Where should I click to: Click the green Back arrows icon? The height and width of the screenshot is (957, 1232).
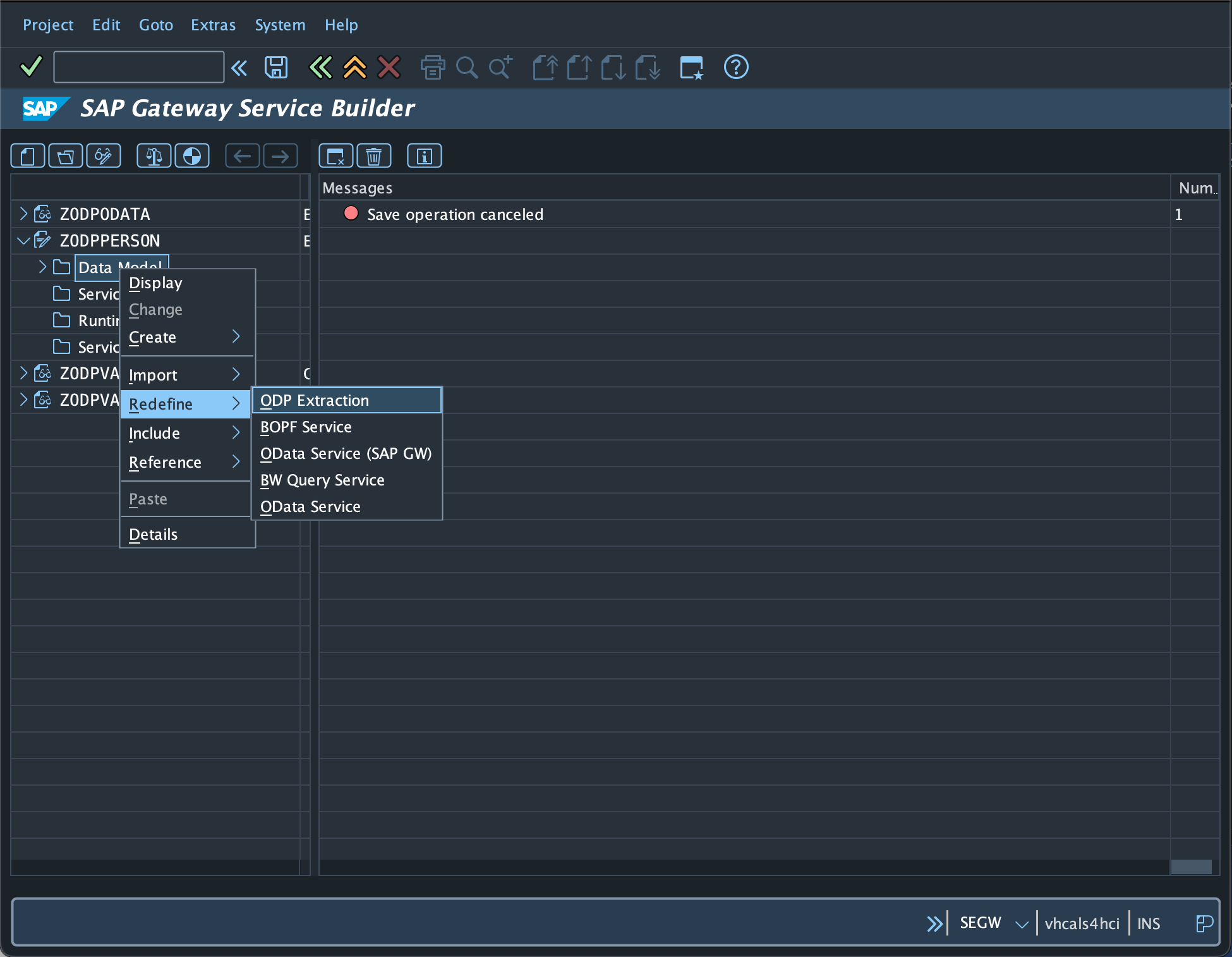pos(320,67)
